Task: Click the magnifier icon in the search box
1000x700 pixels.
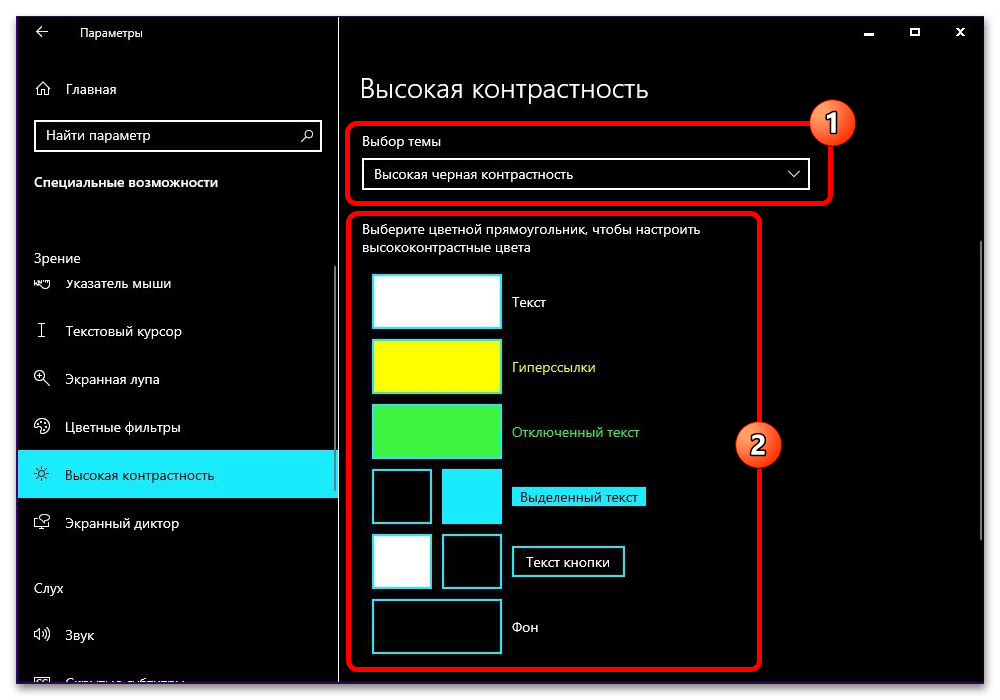Action: point(306,136)
